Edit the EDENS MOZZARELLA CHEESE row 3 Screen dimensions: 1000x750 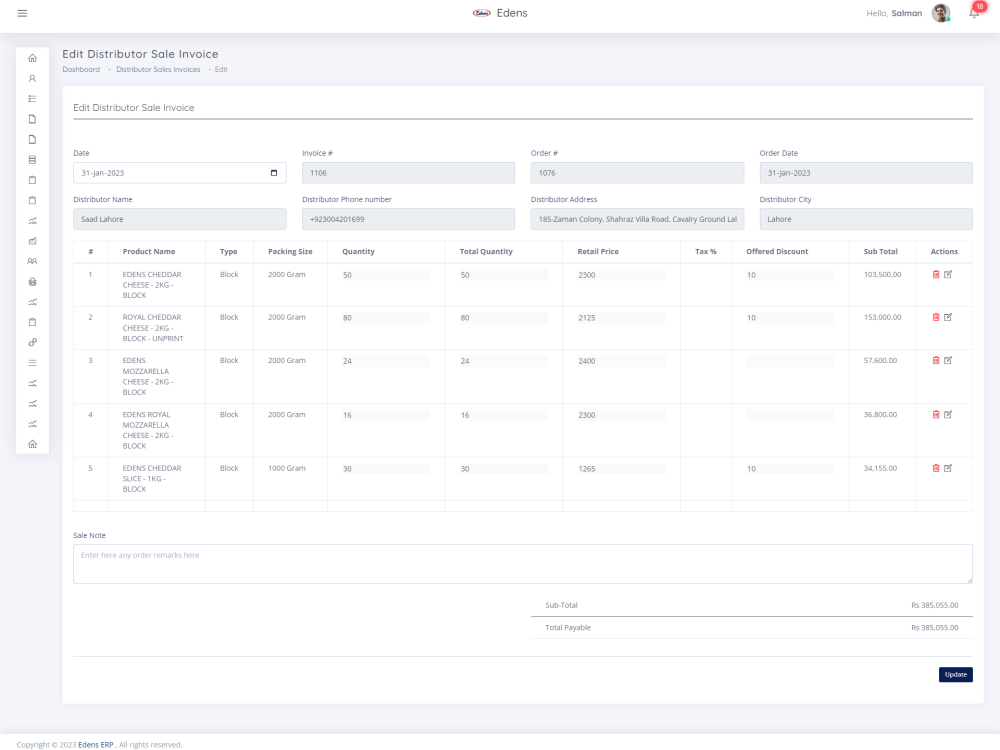tap(948, 360)
